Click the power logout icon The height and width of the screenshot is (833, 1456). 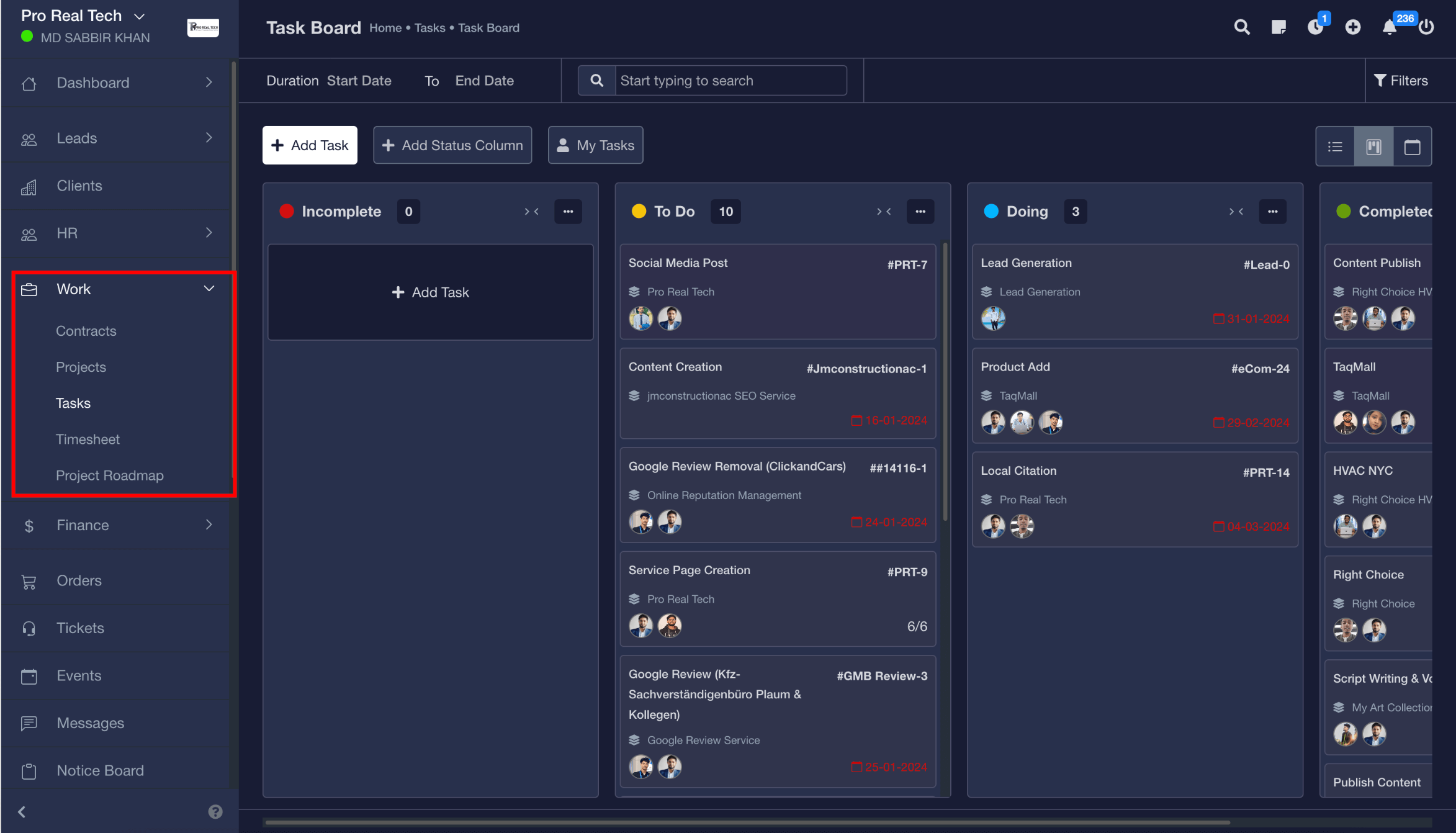pyautogui.click(x=1426, y=27)
